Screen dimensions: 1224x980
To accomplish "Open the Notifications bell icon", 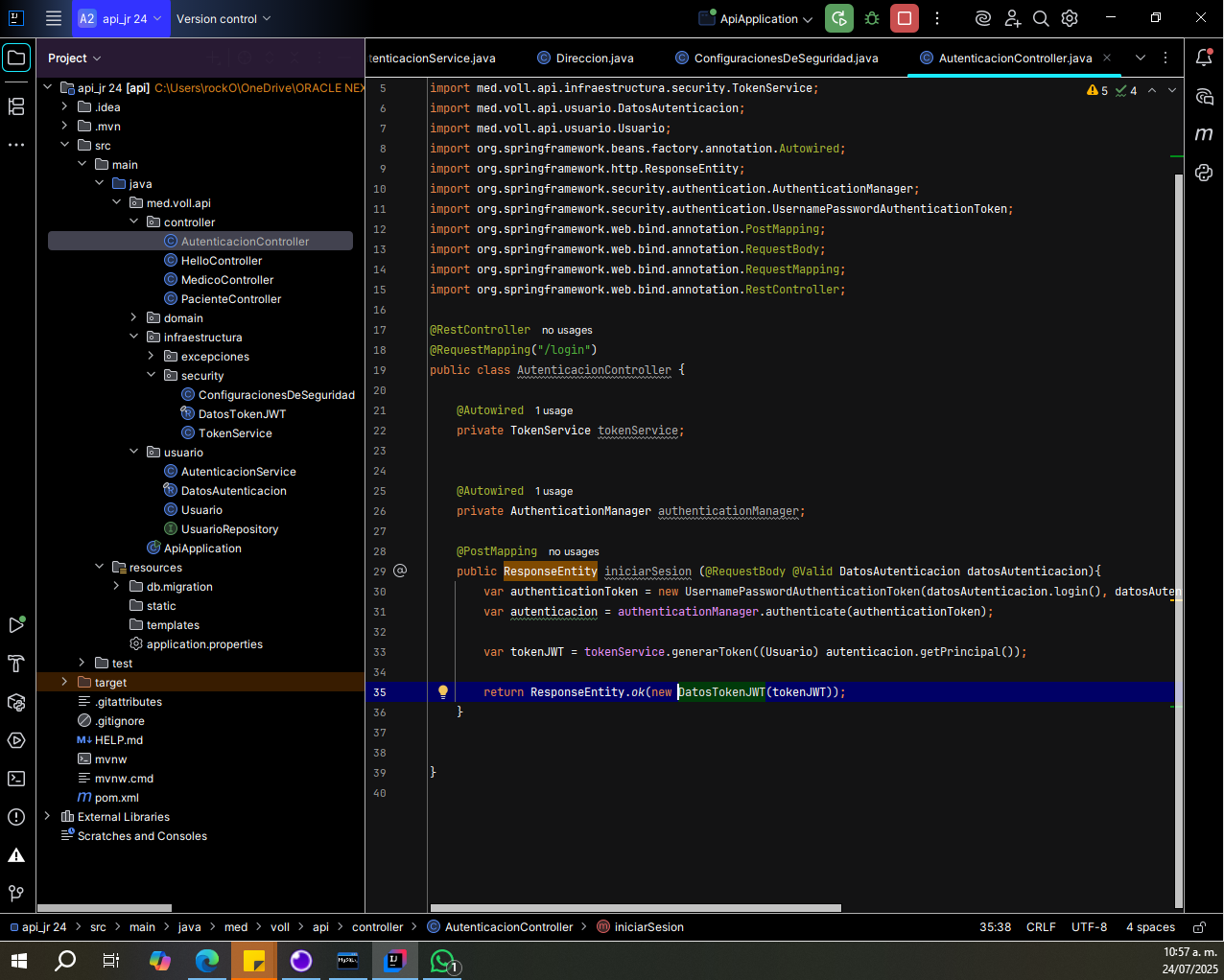I will pos(1204,58).
